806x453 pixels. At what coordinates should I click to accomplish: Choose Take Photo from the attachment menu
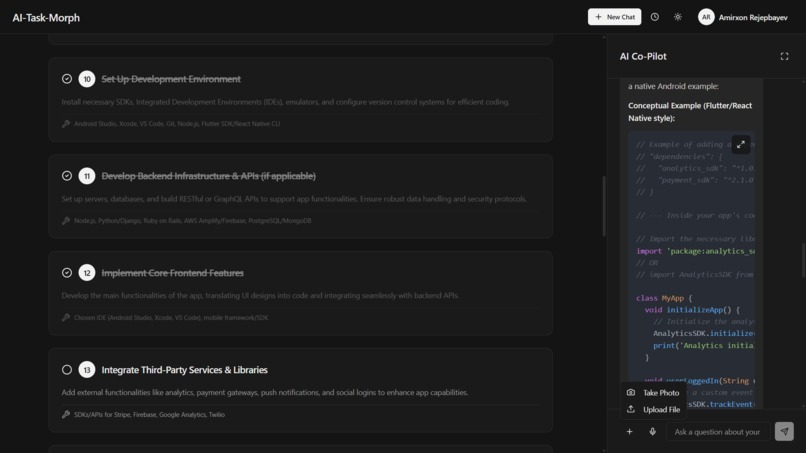(652, 392)
